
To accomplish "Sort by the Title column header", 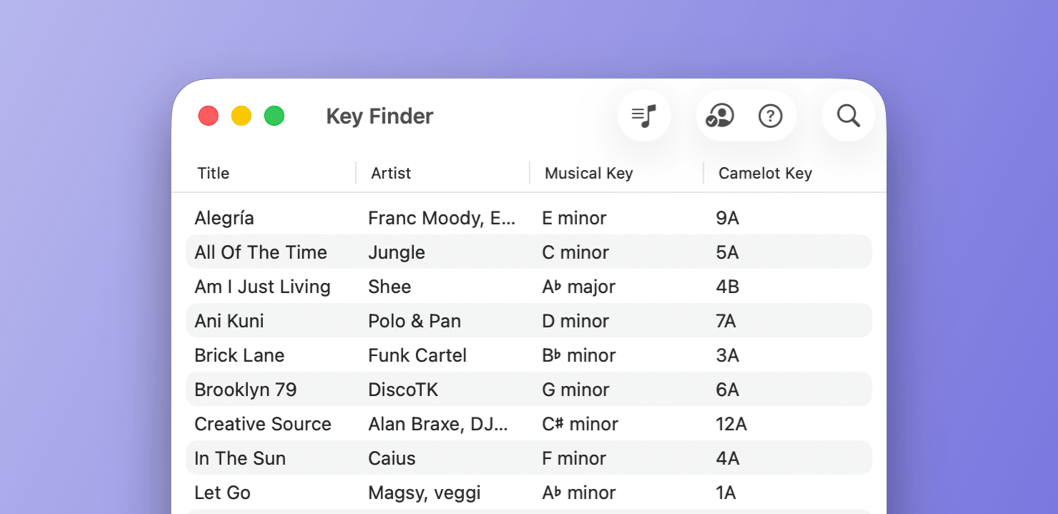I will pyautogui.click(x=213, y=173).
